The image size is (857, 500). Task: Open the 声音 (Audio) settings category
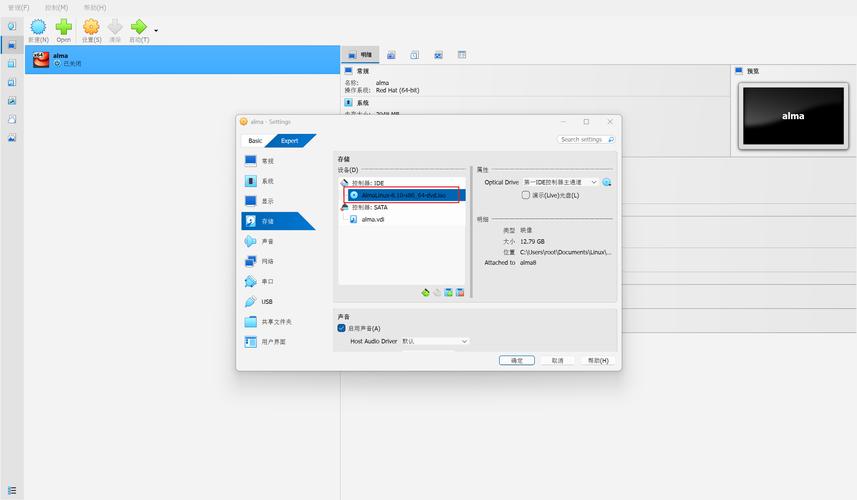267,241
